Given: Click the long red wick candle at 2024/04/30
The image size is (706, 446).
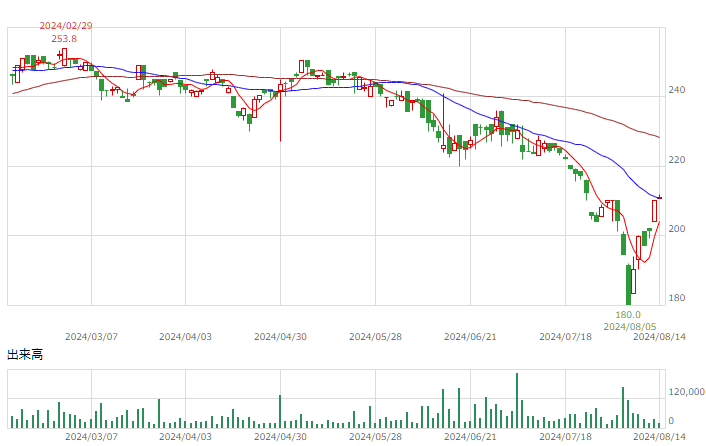Looking at the screenshot, I should coord(281,111).
